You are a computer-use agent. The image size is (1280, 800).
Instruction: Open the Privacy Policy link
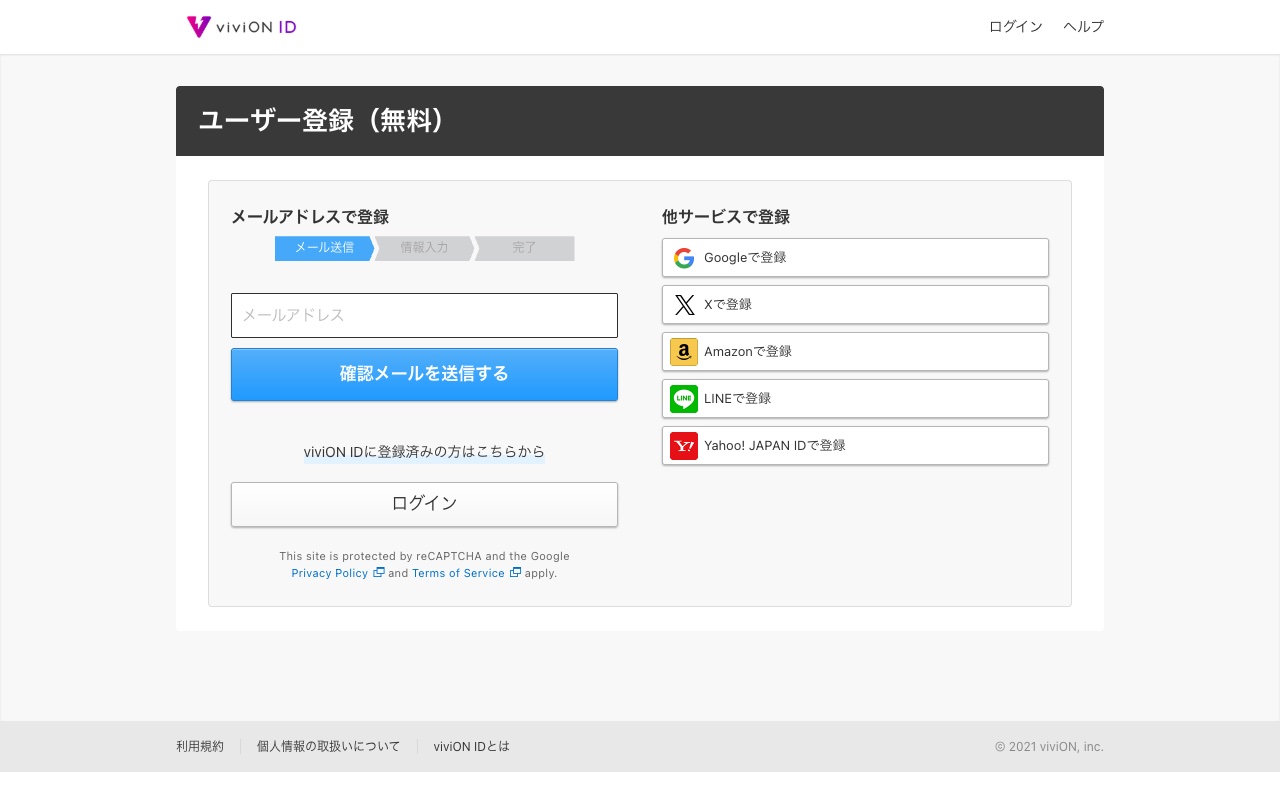click(330, 573)
